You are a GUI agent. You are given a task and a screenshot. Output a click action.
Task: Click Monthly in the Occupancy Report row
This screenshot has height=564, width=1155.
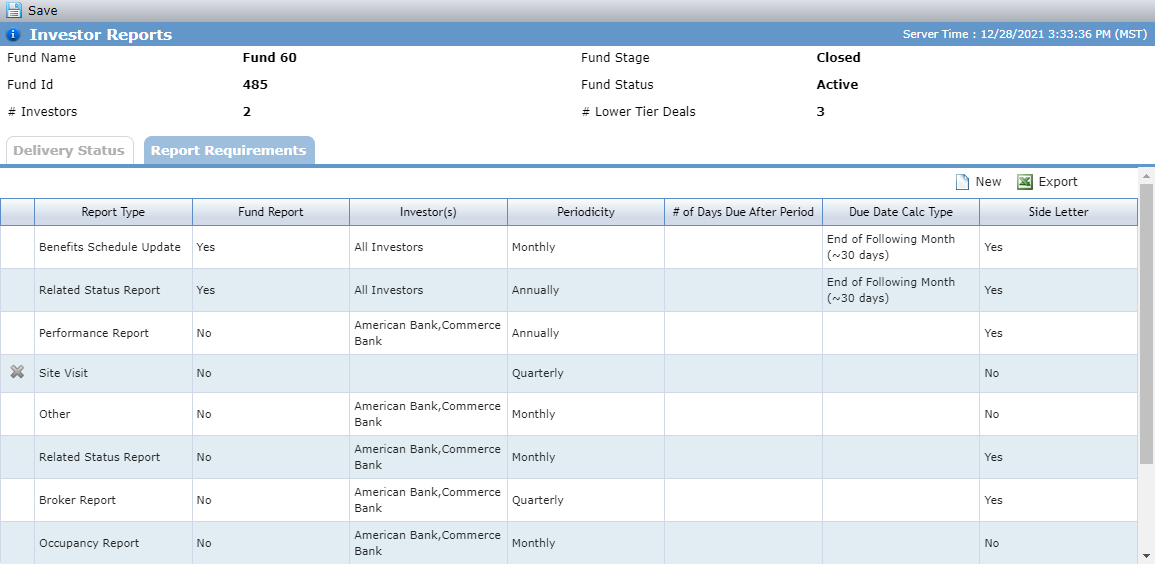(533, 543)
